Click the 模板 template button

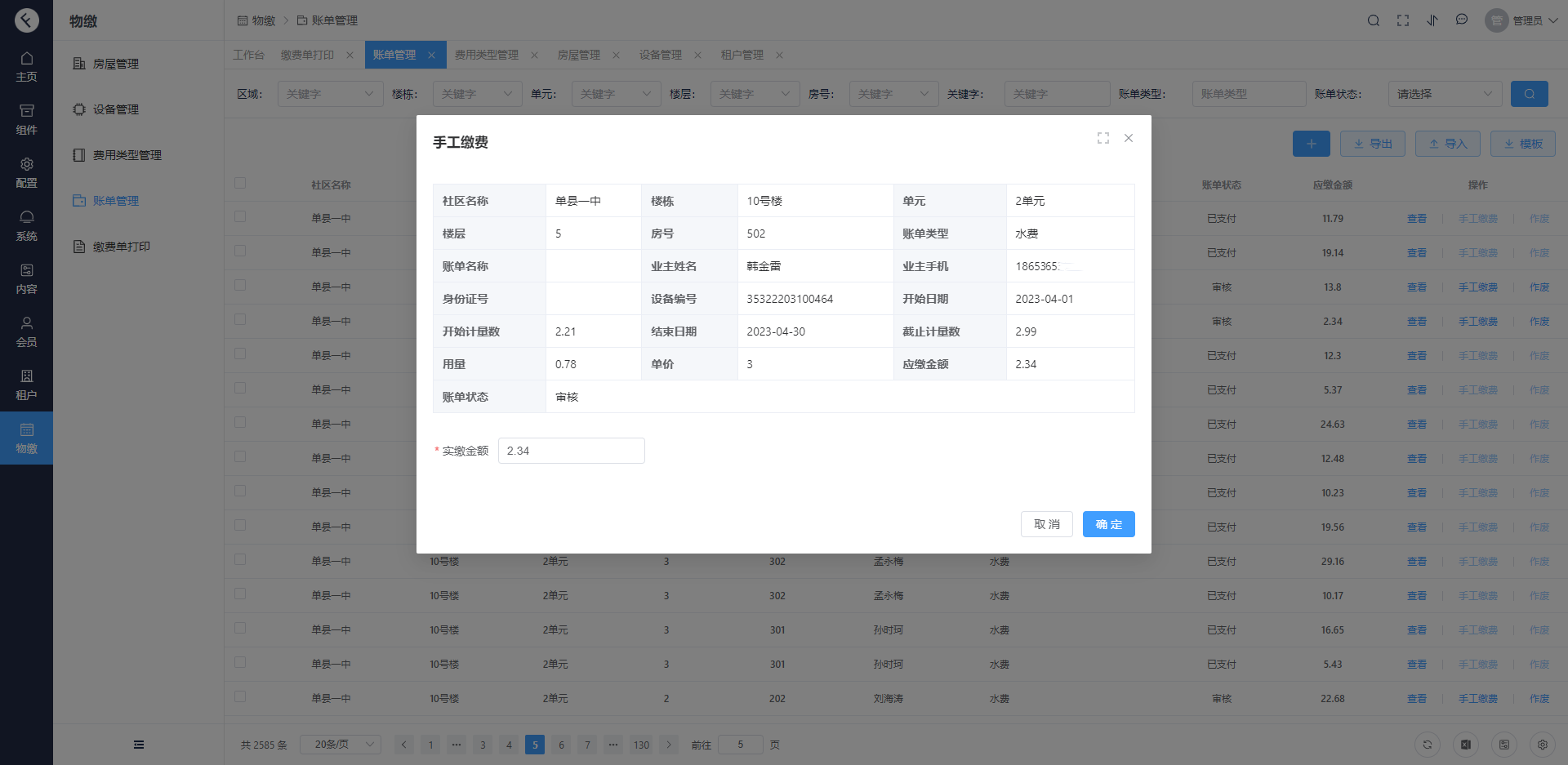(x=1523, y=144)
